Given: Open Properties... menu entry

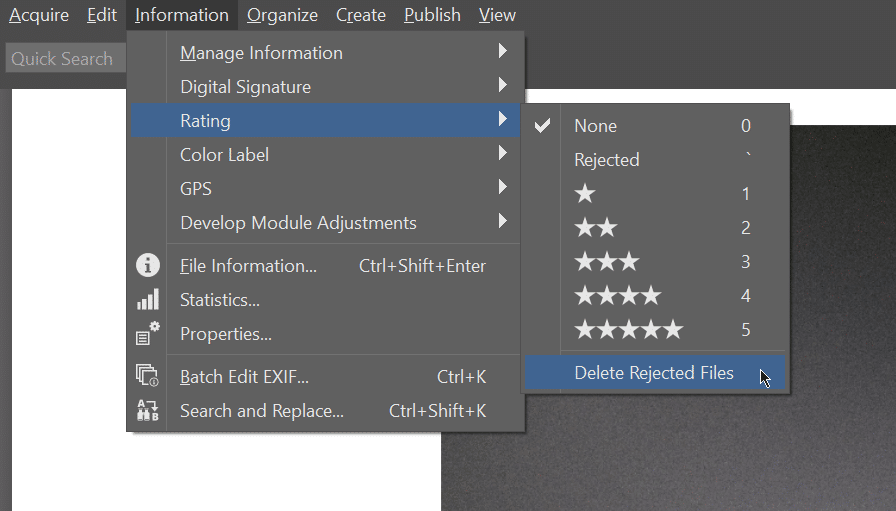Looking at the screenshot, I should click(326, 334).
